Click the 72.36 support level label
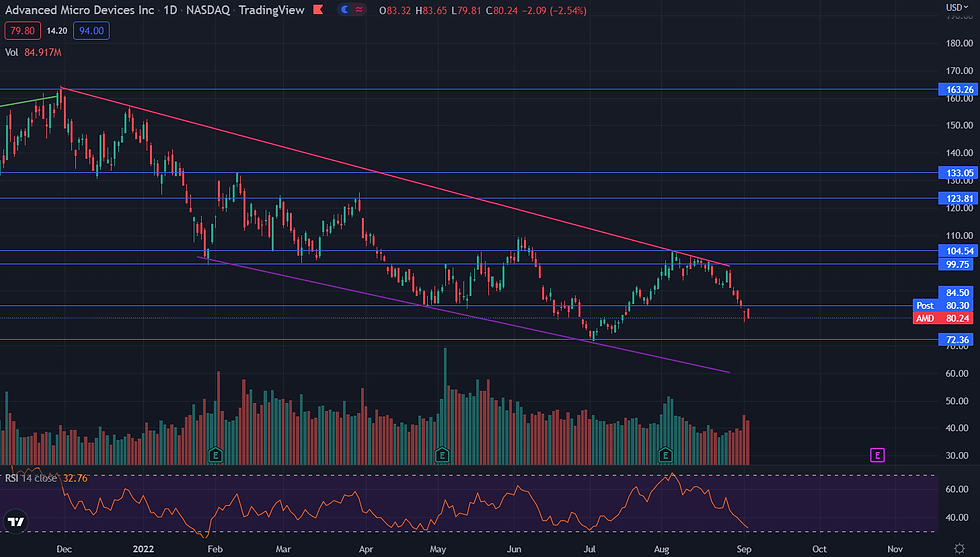The width and height of the screenshot is (980, 557). point(957,340)
